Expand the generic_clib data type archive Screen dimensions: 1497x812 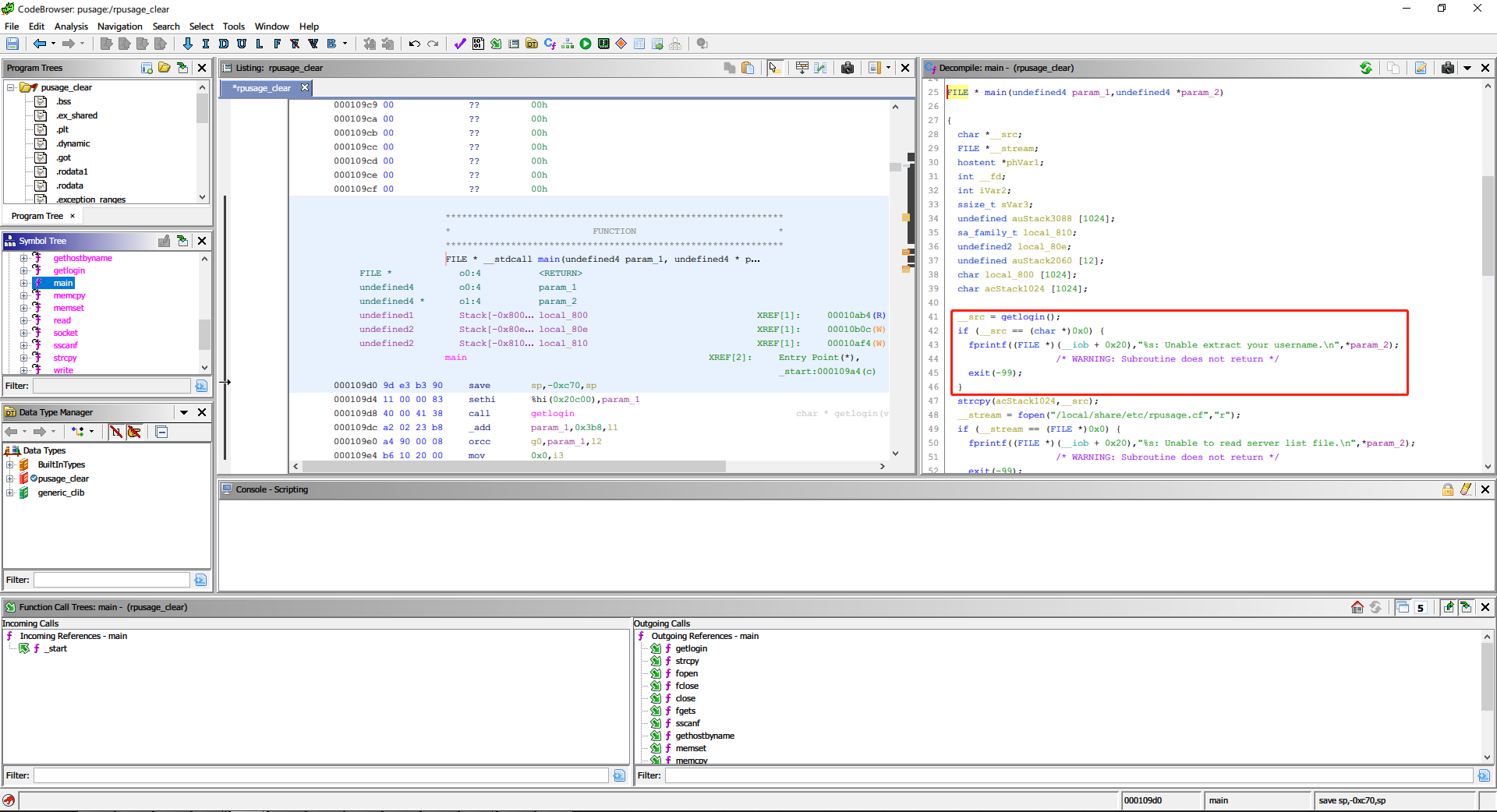click(x=10, y=492)
